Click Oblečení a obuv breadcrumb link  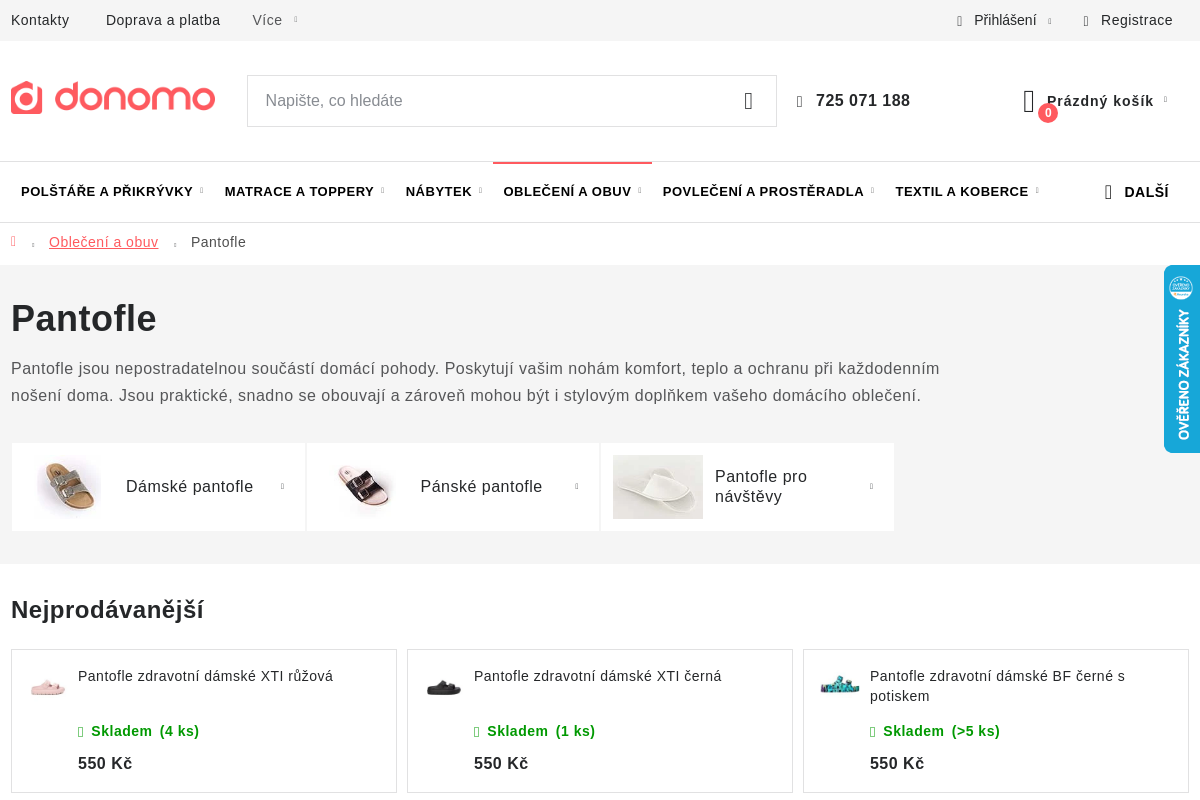pos(104,242)
